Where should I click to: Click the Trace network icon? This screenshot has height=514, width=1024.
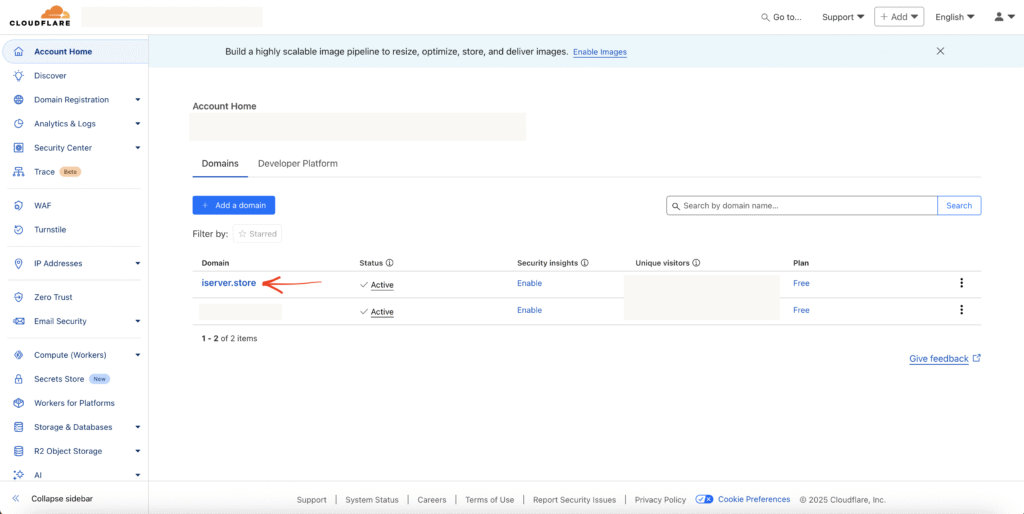pyautogui.click(x=19, y=172)
